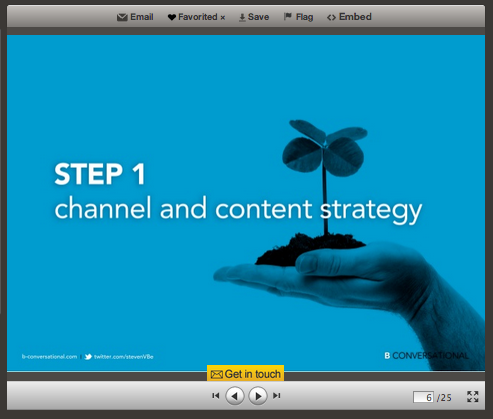Click the Email envelope icon
Image resolution: width=493 pixels, height=419 pixels.
[x=122, y=17]
